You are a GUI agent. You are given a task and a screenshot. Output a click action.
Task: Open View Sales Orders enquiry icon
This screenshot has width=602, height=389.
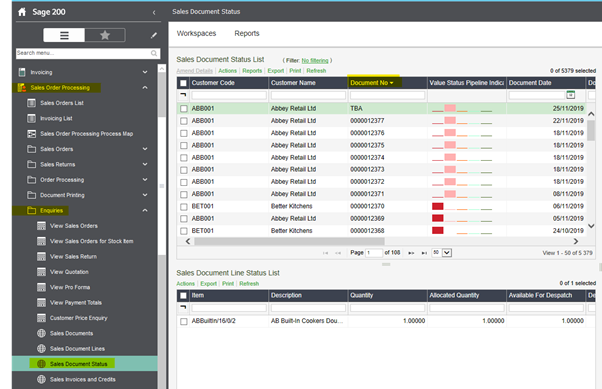coord(41,226)
